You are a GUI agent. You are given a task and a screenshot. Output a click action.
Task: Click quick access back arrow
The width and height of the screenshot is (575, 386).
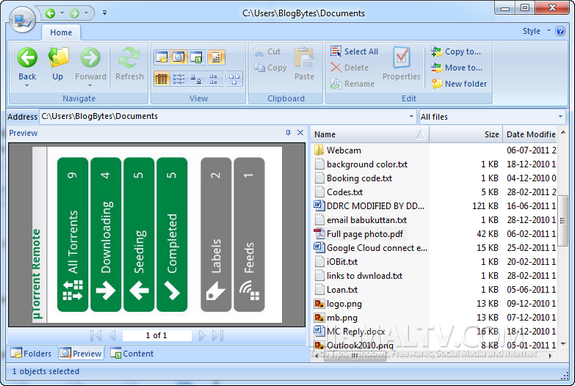50,13
